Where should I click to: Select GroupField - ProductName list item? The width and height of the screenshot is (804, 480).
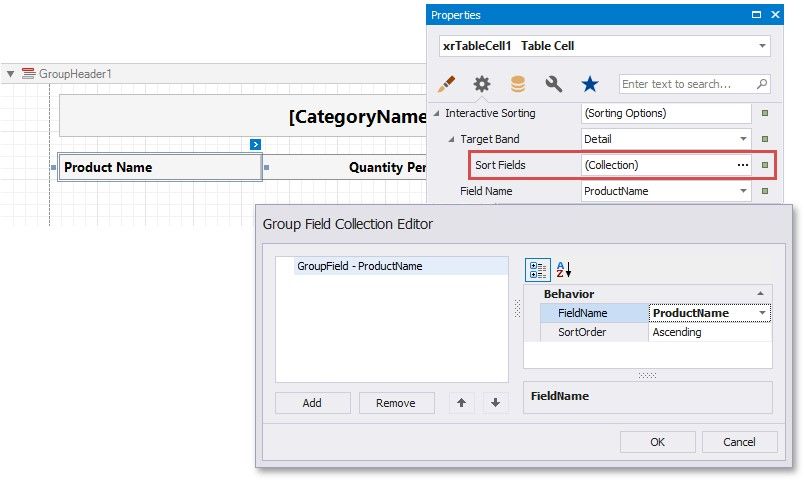[359, 266]
